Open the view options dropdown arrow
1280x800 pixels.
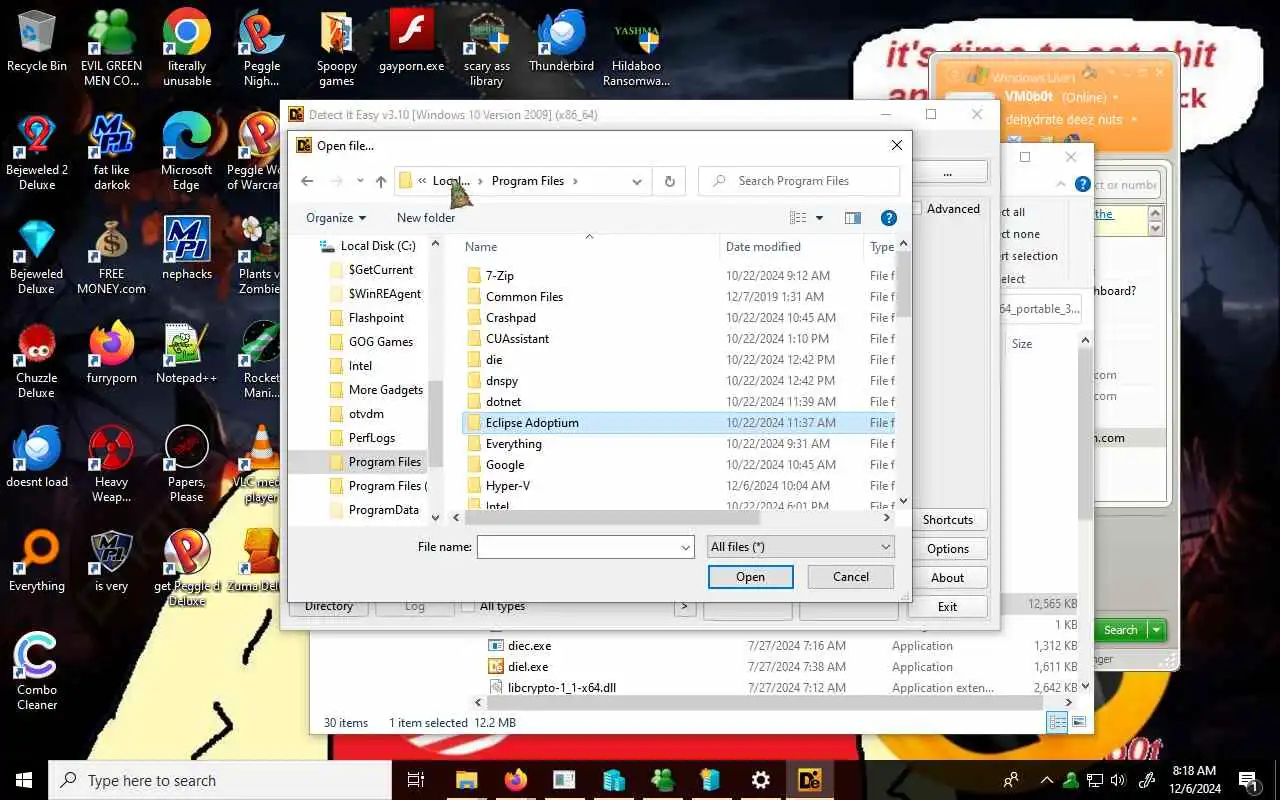tap(819, 218)
